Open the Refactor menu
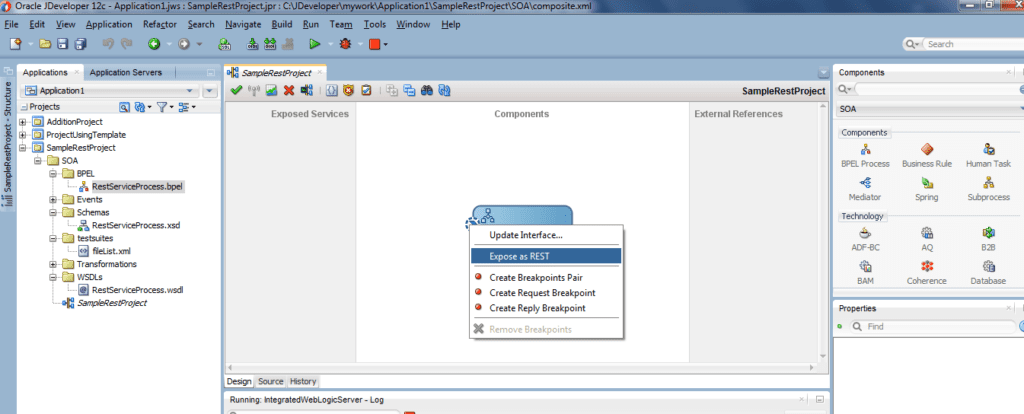The image size is (1024, 414). (x=160, y=24)
